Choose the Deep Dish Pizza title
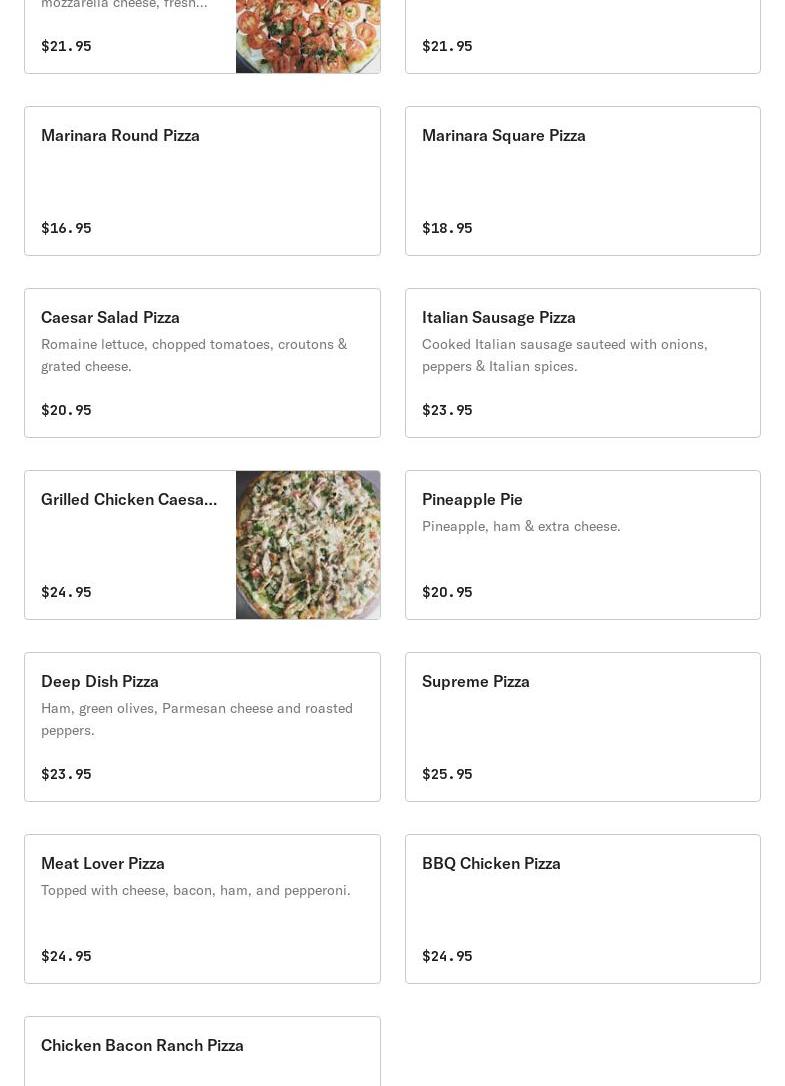The width and height of the screenshot is (785, 1086). click(x=100, y=681)
